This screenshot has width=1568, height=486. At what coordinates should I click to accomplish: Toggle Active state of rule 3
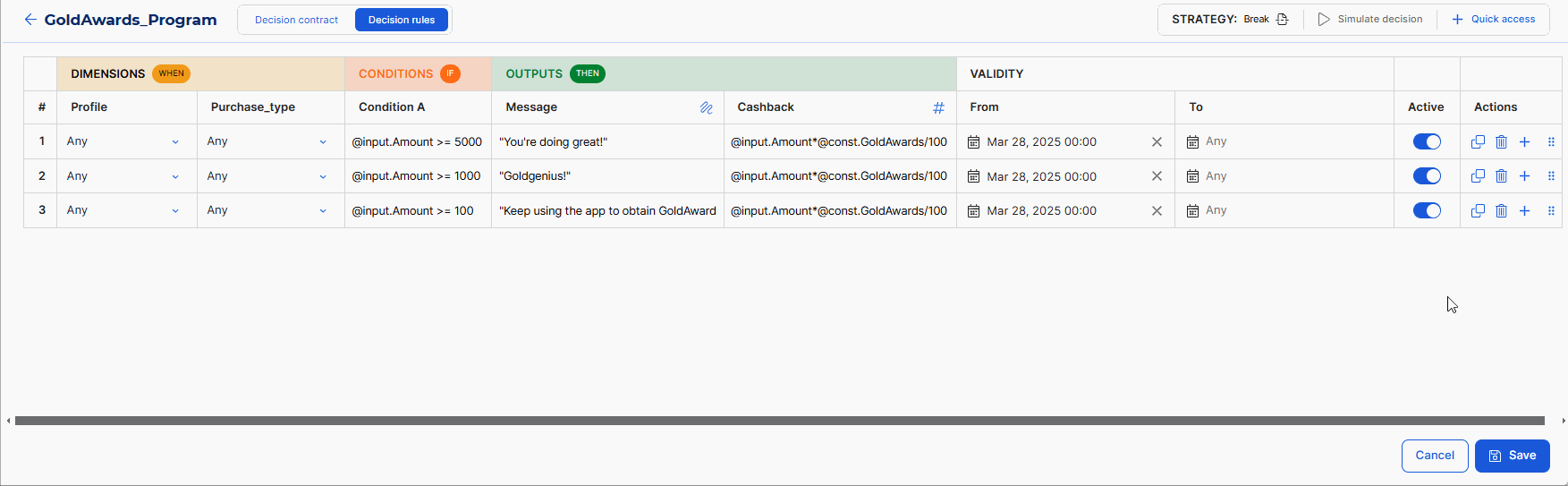coord(1427,211)
